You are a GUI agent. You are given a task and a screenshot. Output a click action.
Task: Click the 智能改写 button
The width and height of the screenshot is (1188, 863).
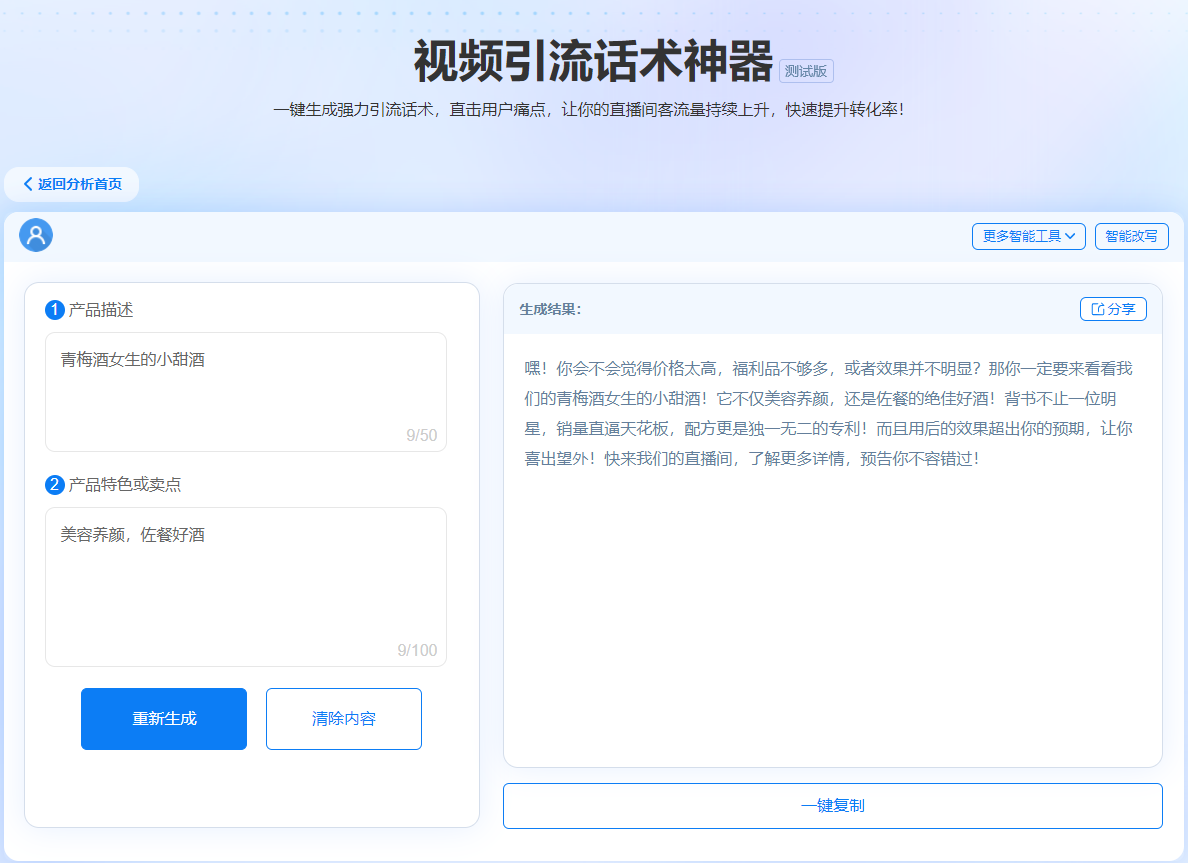coord(1131,236)
